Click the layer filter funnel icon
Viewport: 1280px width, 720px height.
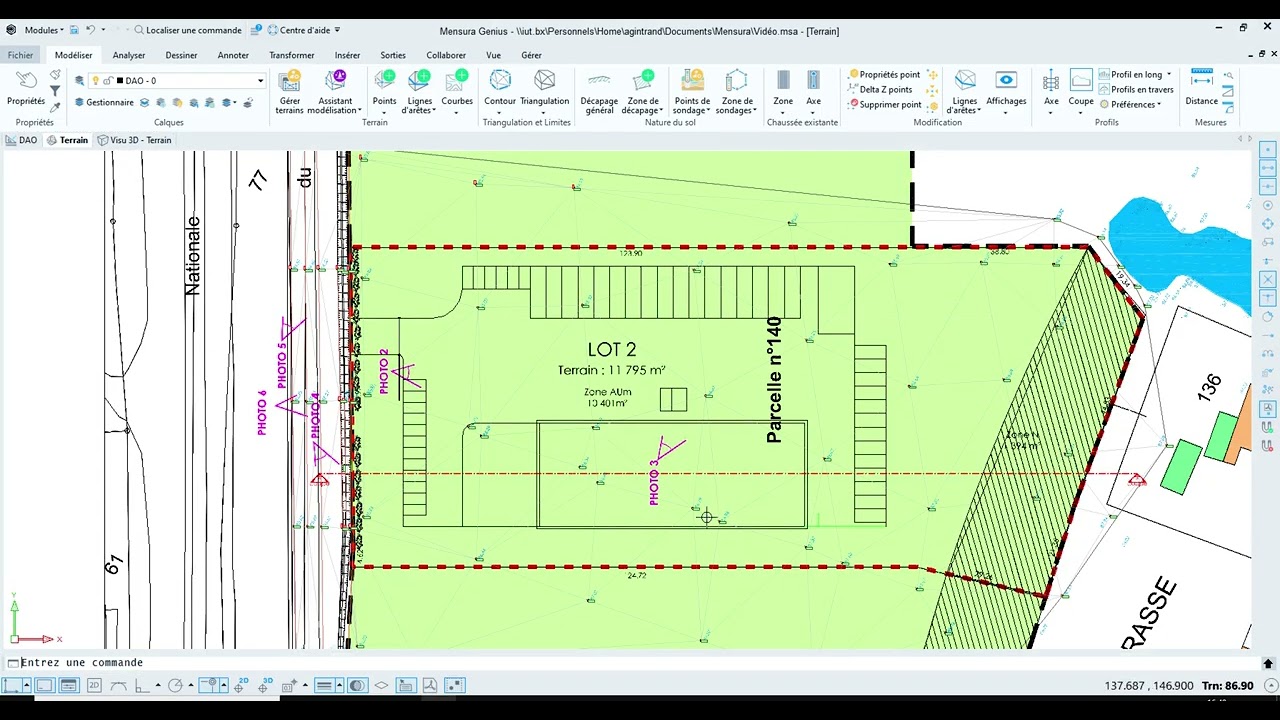click(x=55, y=91)
